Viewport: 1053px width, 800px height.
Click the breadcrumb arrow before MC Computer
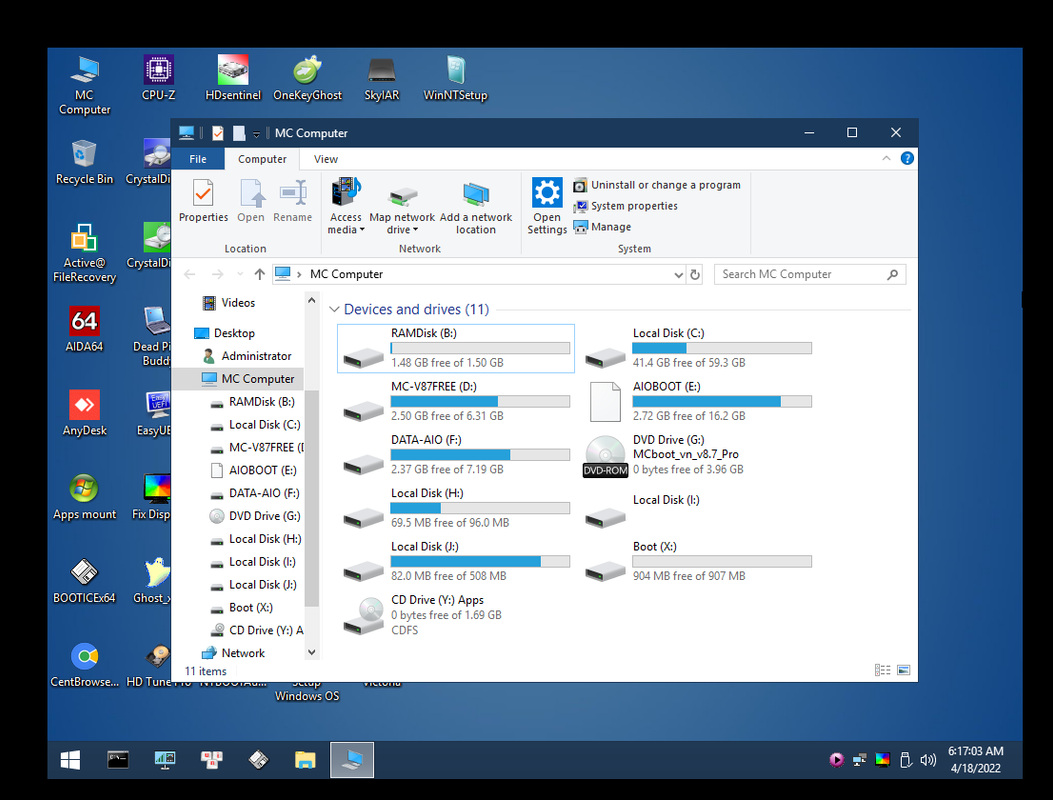[x=300, y=274]
